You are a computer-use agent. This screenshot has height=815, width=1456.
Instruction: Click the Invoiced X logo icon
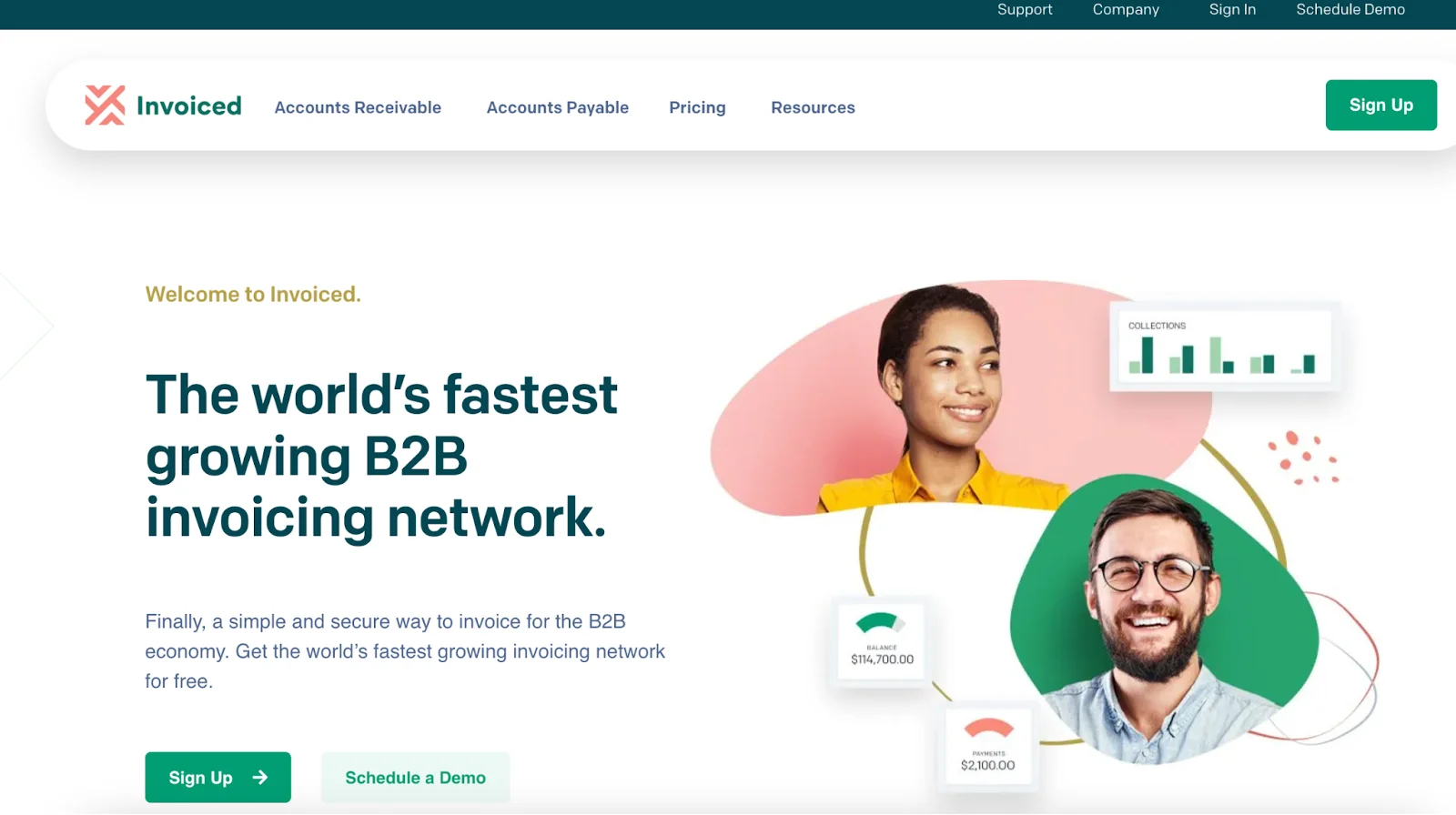tap(105, 106)
